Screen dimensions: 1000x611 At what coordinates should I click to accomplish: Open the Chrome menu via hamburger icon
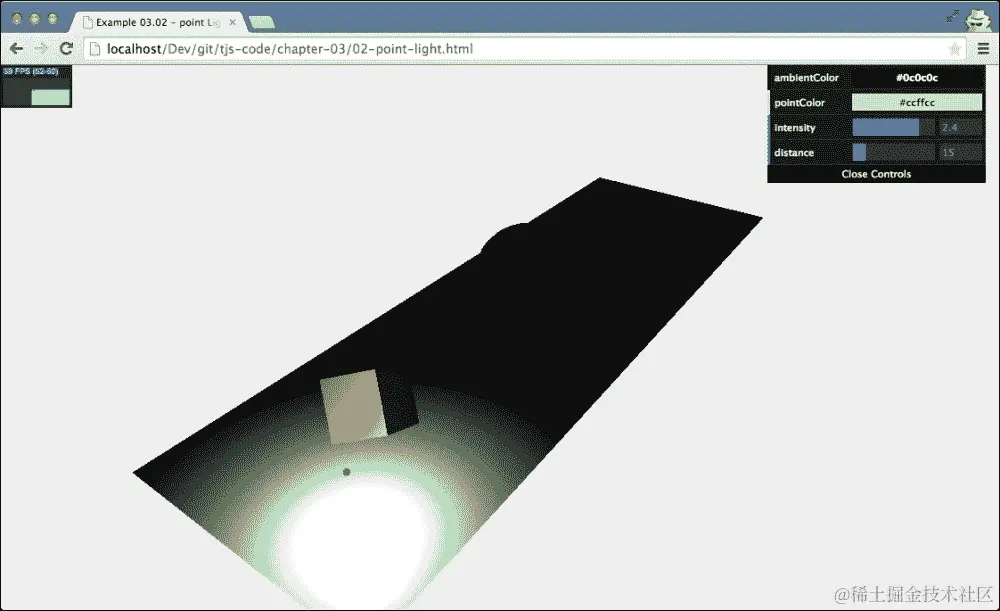[x=984, y=48]
